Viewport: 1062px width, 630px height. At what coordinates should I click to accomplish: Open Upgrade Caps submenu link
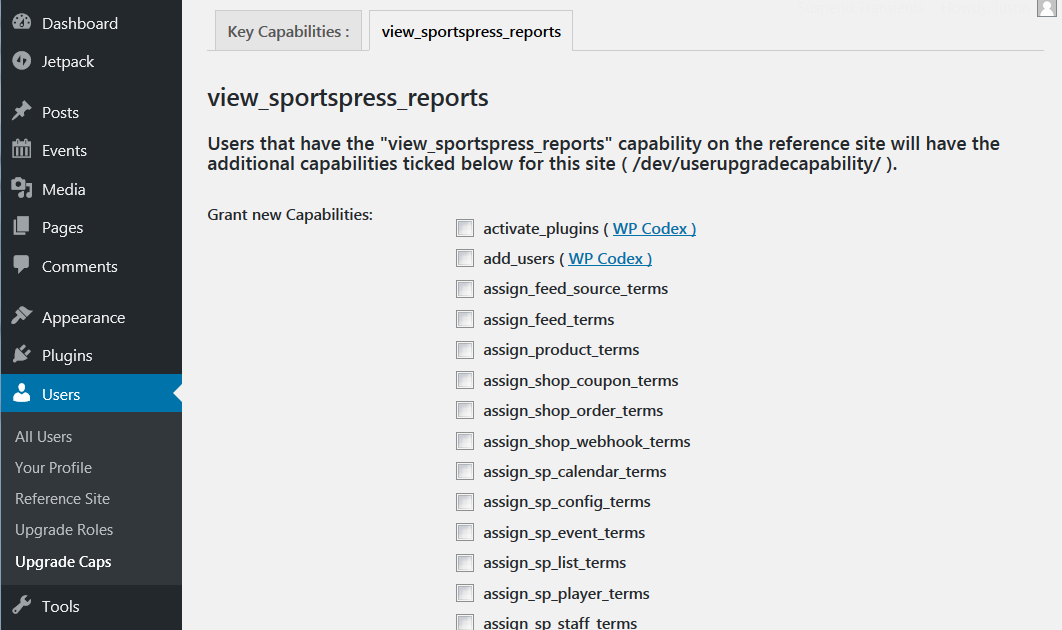click(x=63, y=562)
